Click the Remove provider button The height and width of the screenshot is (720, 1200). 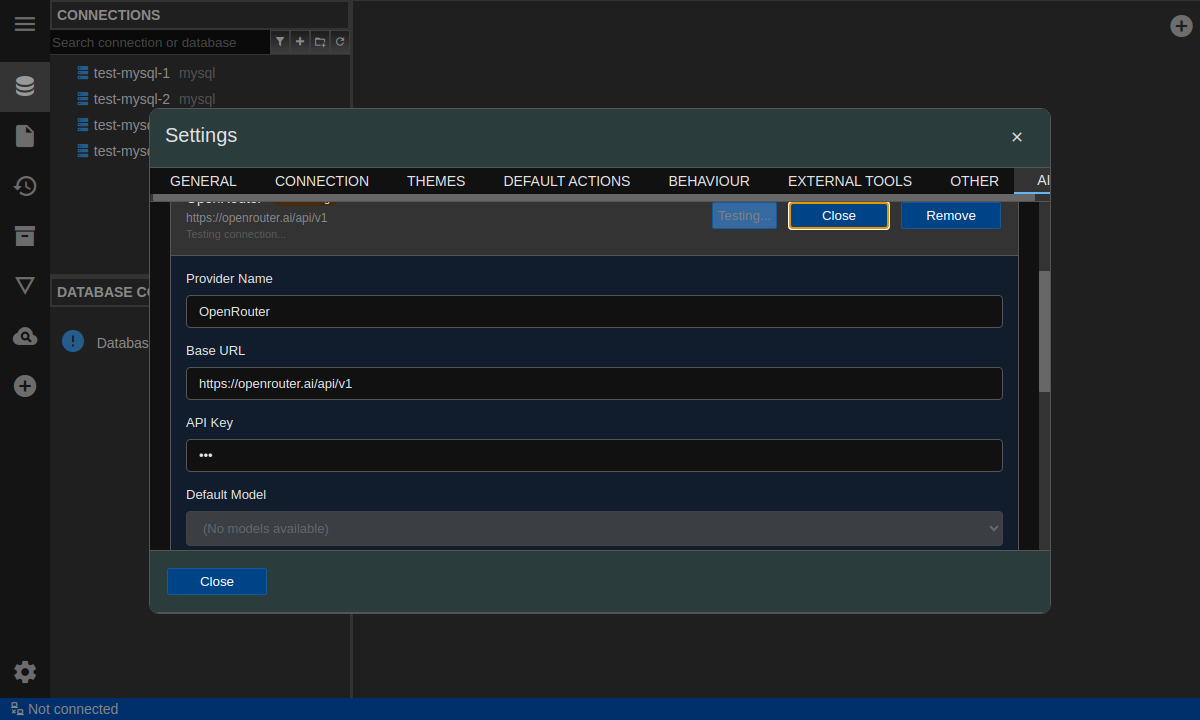[950, 216]
